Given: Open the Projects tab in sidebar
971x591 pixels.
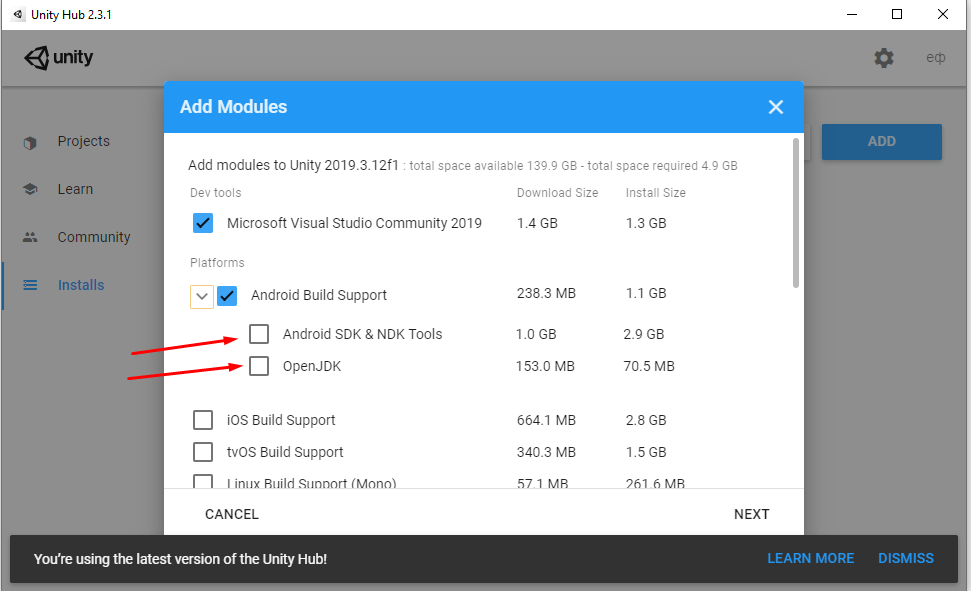Looking at the screenshot, I should (83, 141).
